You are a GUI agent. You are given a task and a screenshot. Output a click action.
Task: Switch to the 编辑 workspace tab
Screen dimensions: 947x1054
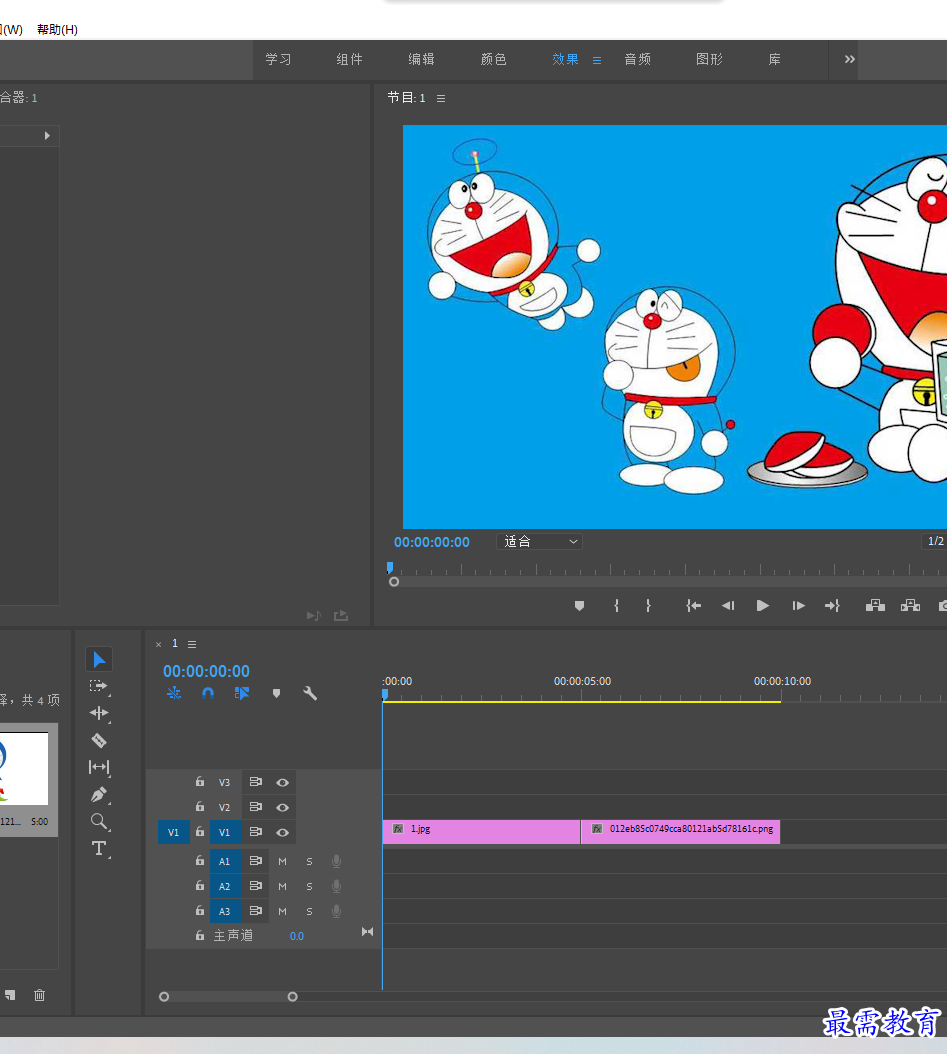coord(421,59)
